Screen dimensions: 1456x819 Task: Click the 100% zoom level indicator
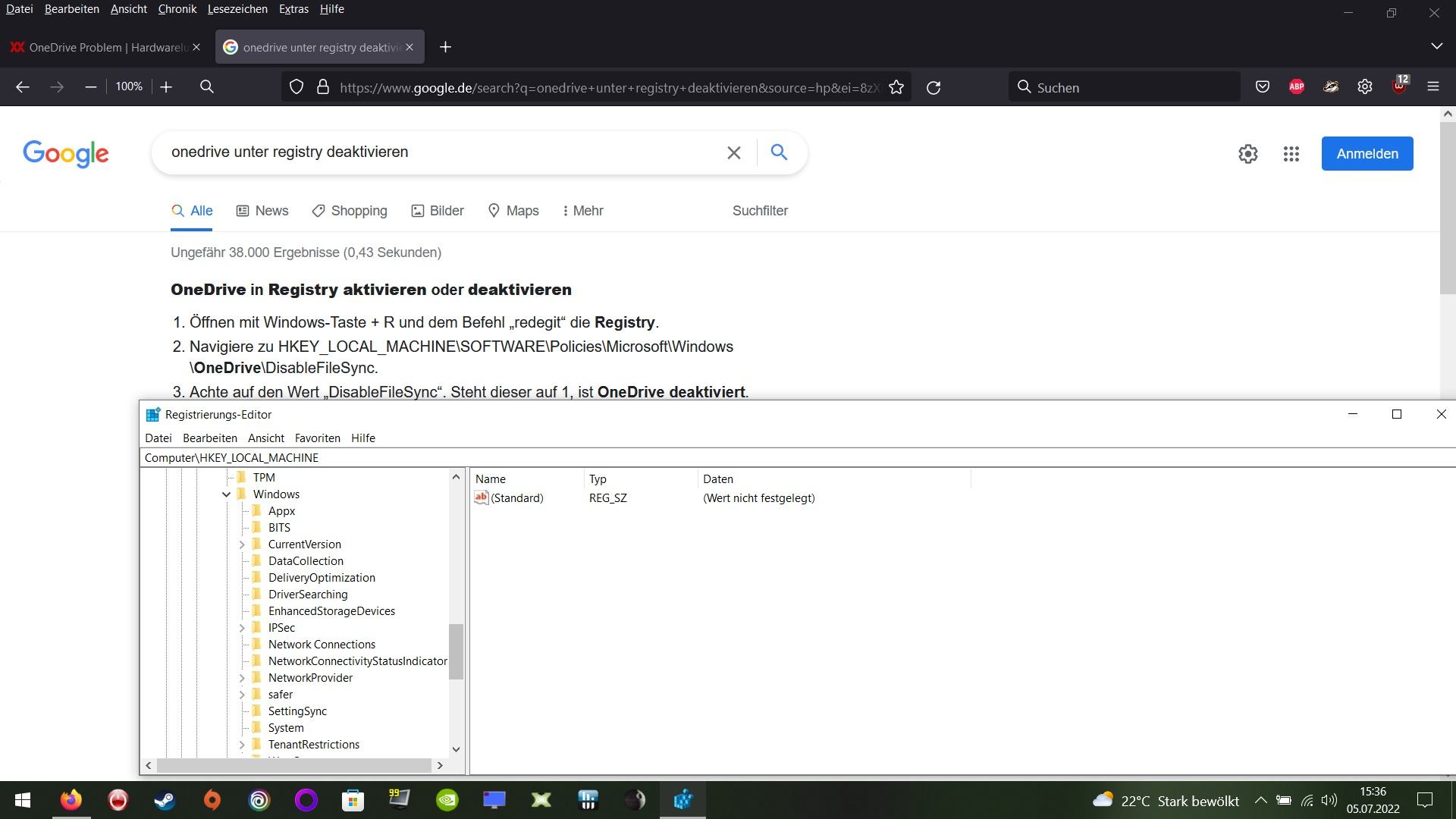pyautogui.click(x=129, y=86)
